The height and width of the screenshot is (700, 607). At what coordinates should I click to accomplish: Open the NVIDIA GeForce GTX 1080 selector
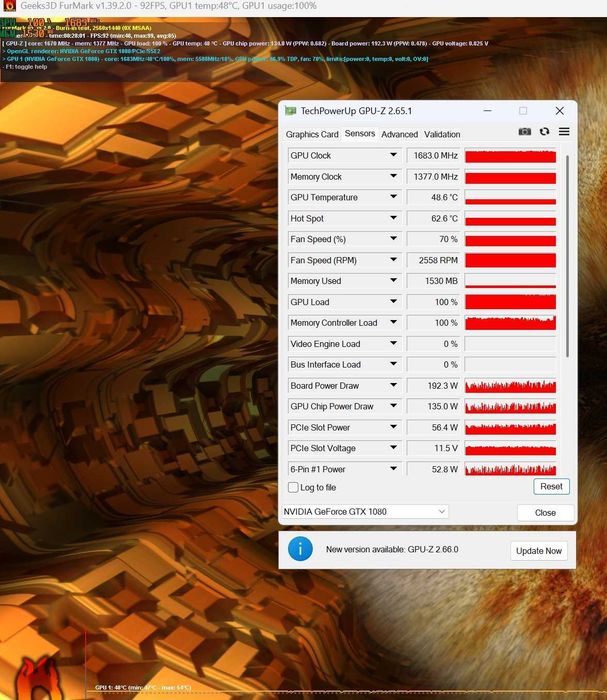(365, 512)
